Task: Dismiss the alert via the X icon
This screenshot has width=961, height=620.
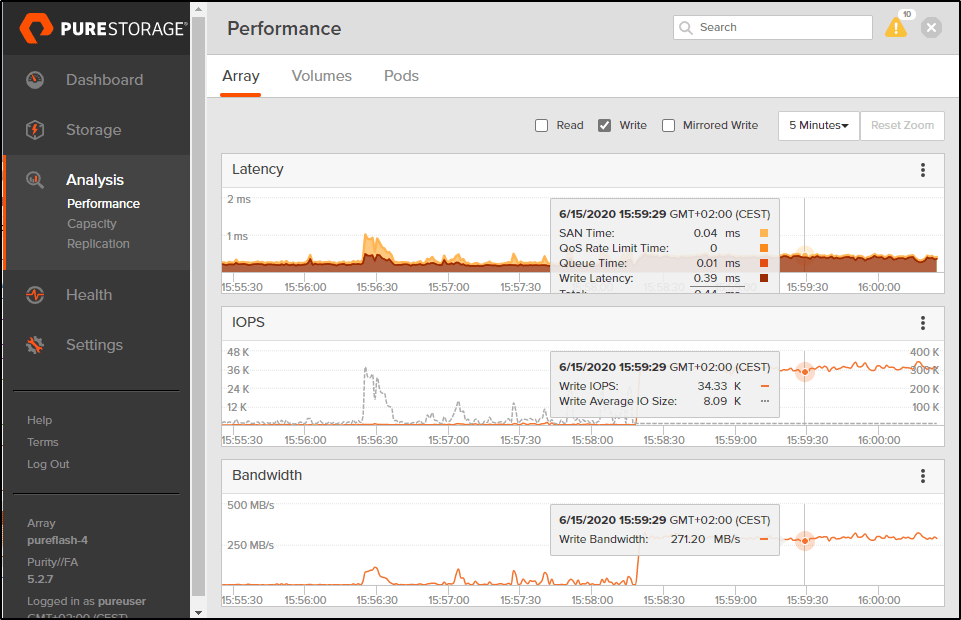Action: click(x=931, y=27)
